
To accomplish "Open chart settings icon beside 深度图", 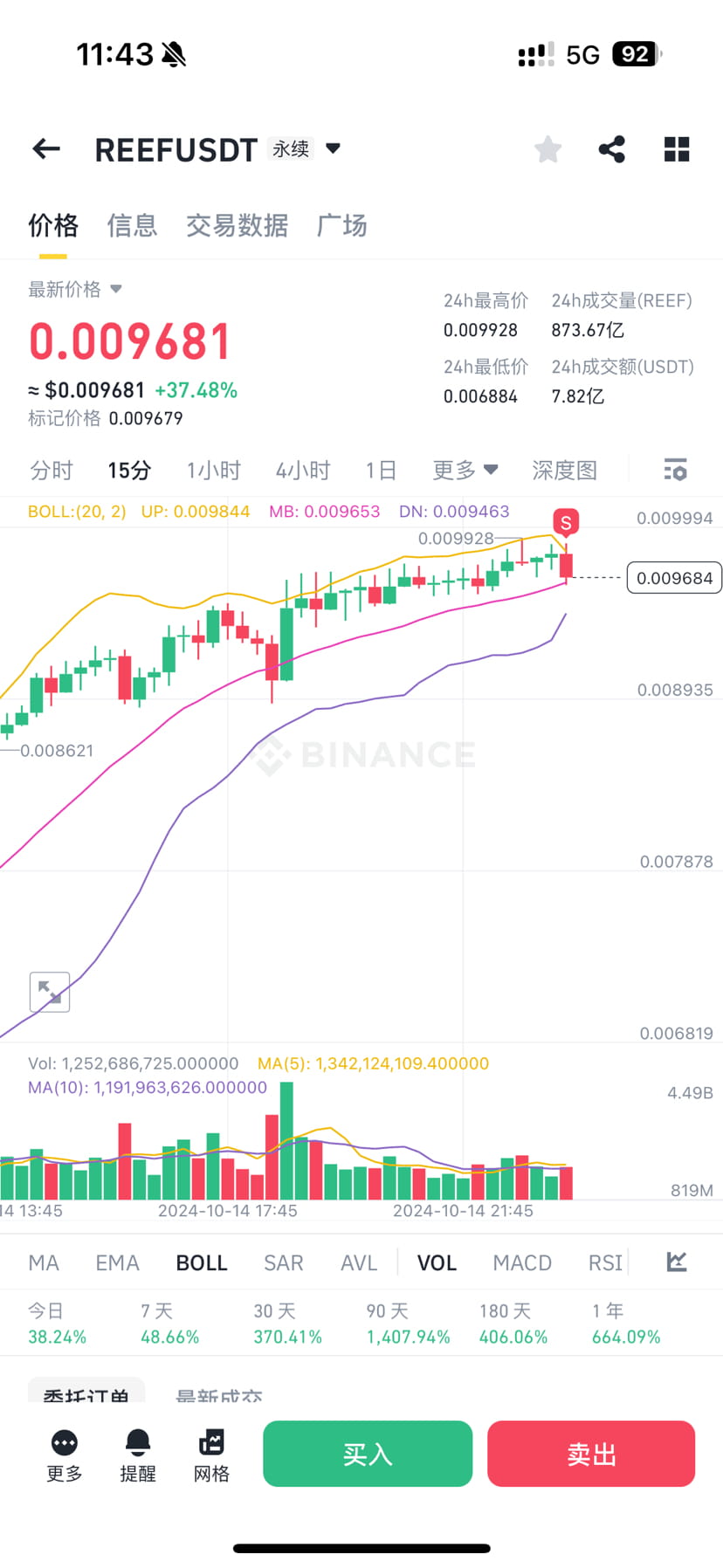I will (675, 470).
